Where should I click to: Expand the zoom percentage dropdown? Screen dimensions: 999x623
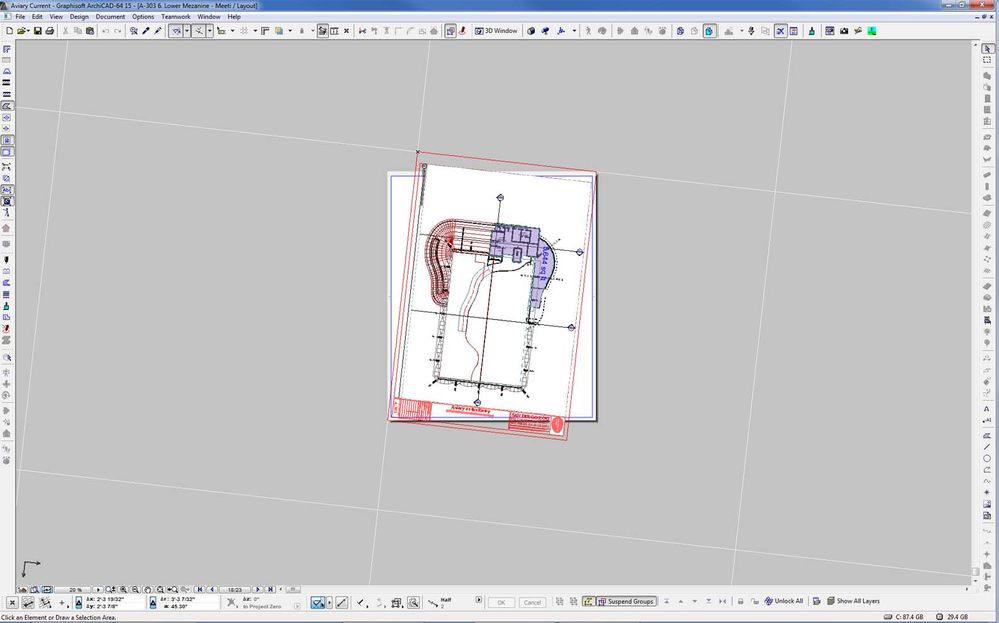coord(99,590)
